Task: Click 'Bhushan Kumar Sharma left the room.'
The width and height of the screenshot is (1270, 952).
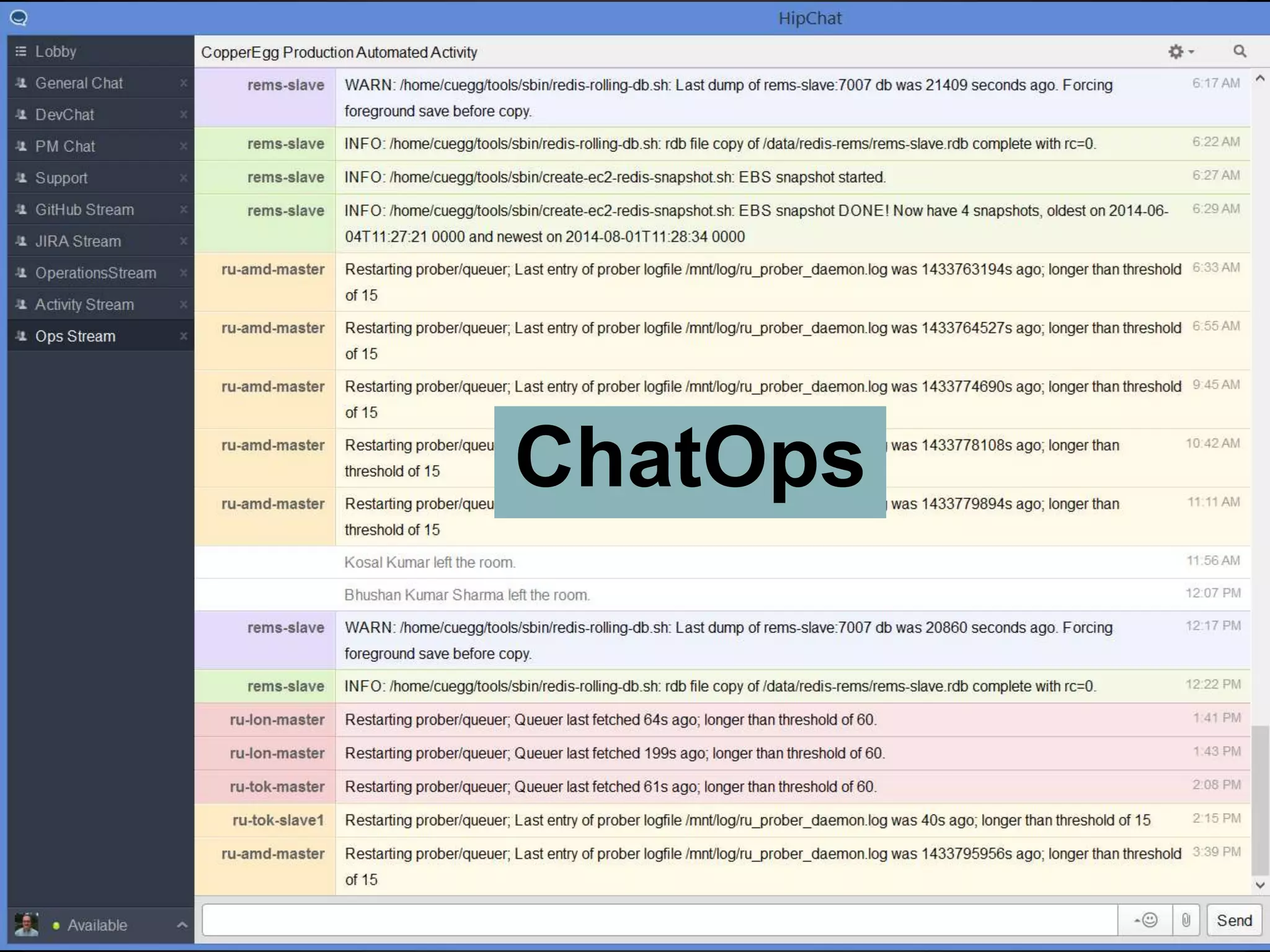Action: [x=467, y=595]
